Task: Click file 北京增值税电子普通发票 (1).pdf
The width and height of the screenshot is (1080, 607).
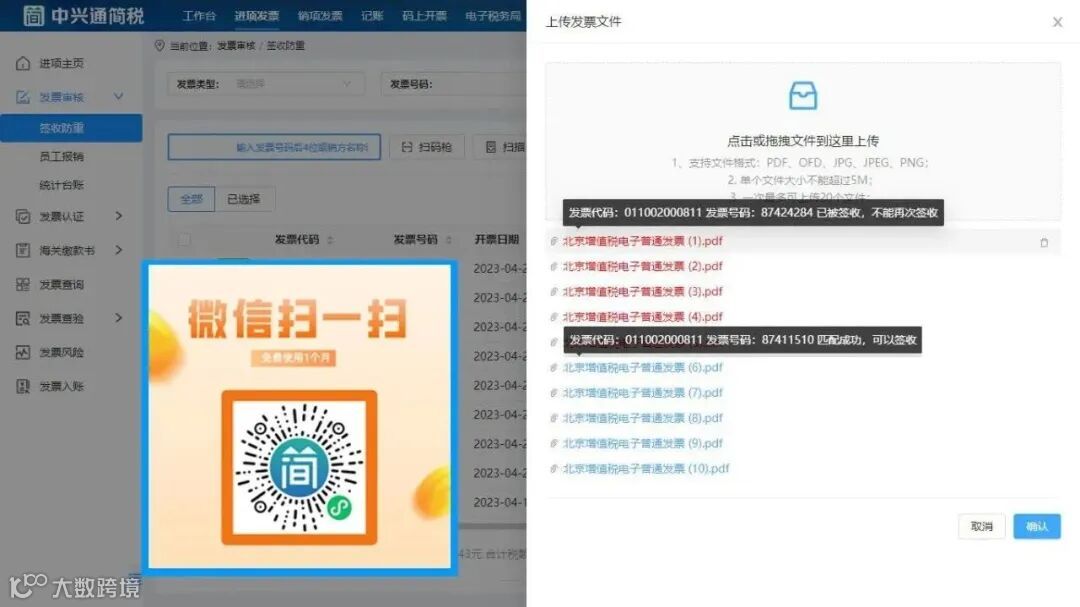Action: (643, 241)
